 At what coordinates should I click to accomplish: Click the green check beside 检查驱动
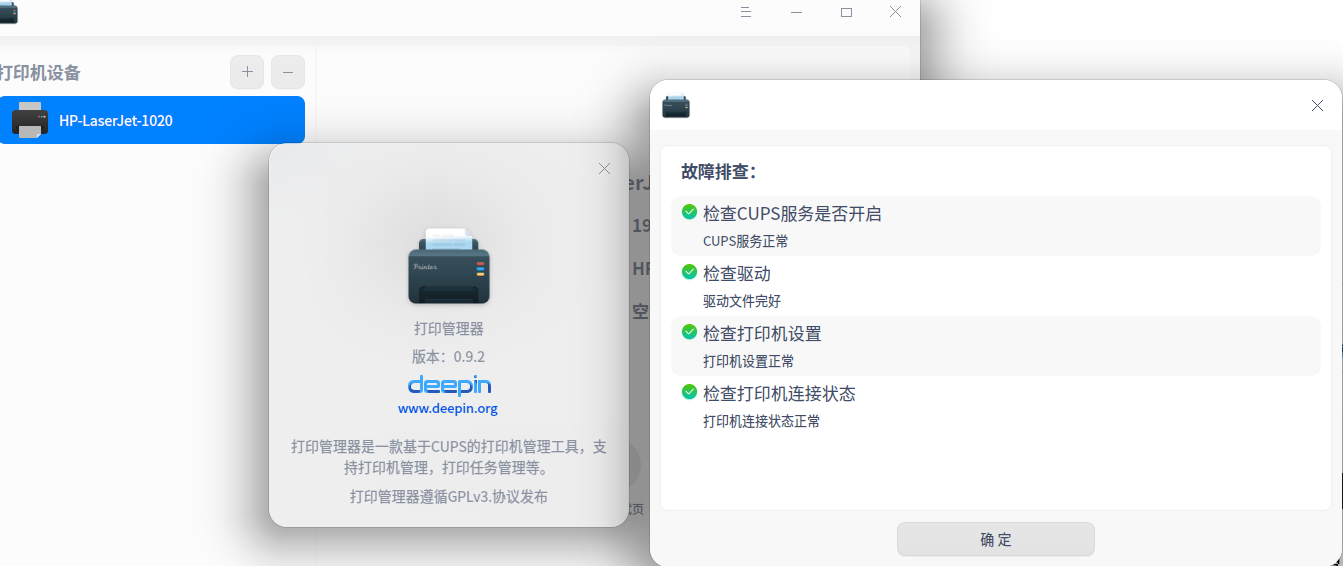click(689, 272)
